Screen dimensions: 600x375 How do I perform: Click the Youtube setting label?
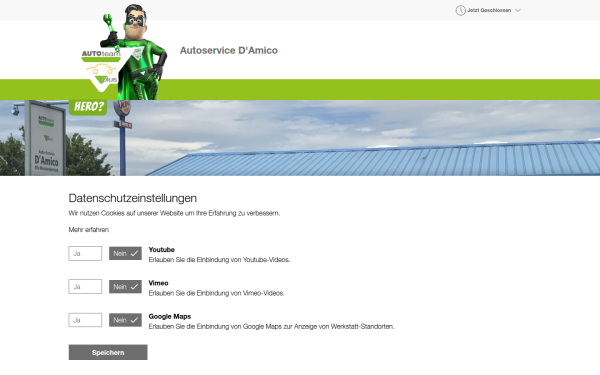point(161,249)
